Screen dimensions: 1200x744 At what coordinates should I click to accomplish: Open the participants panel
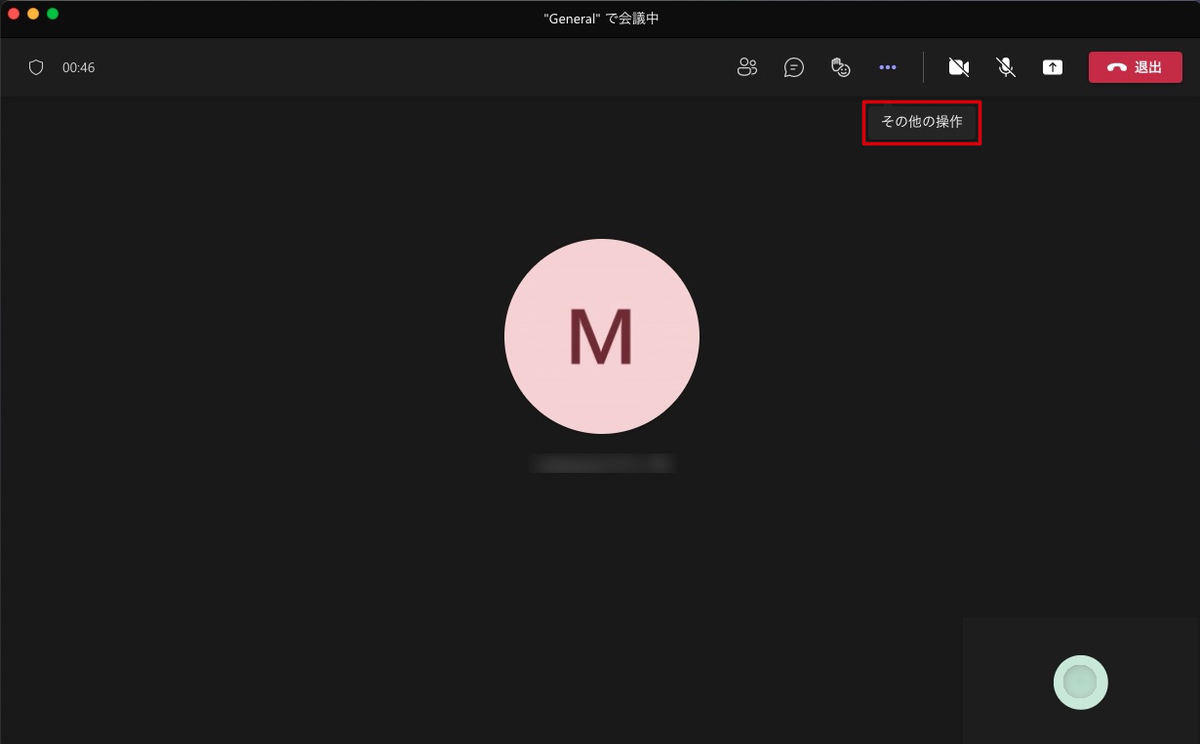(747, 67)
